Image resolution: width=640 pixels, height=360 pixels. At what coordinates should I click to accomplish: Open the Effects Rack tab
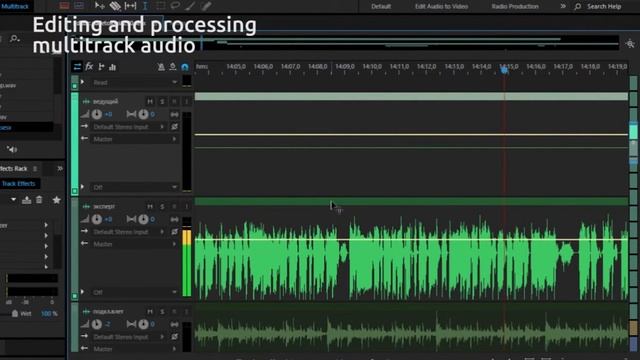tap(13, 169)
